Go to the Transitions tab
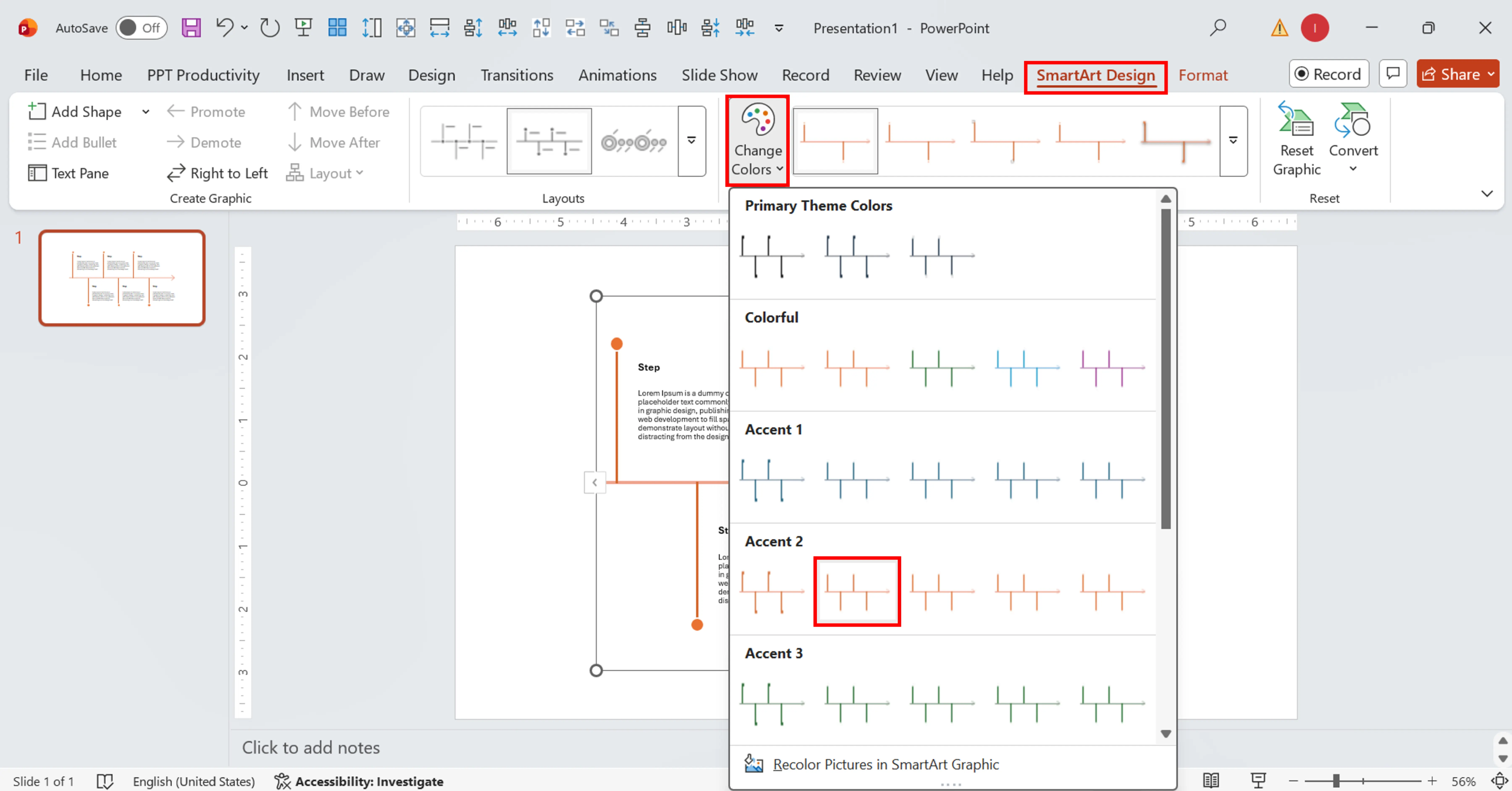This screenshot has width=1512, height=791. click(x=517, y=75)
